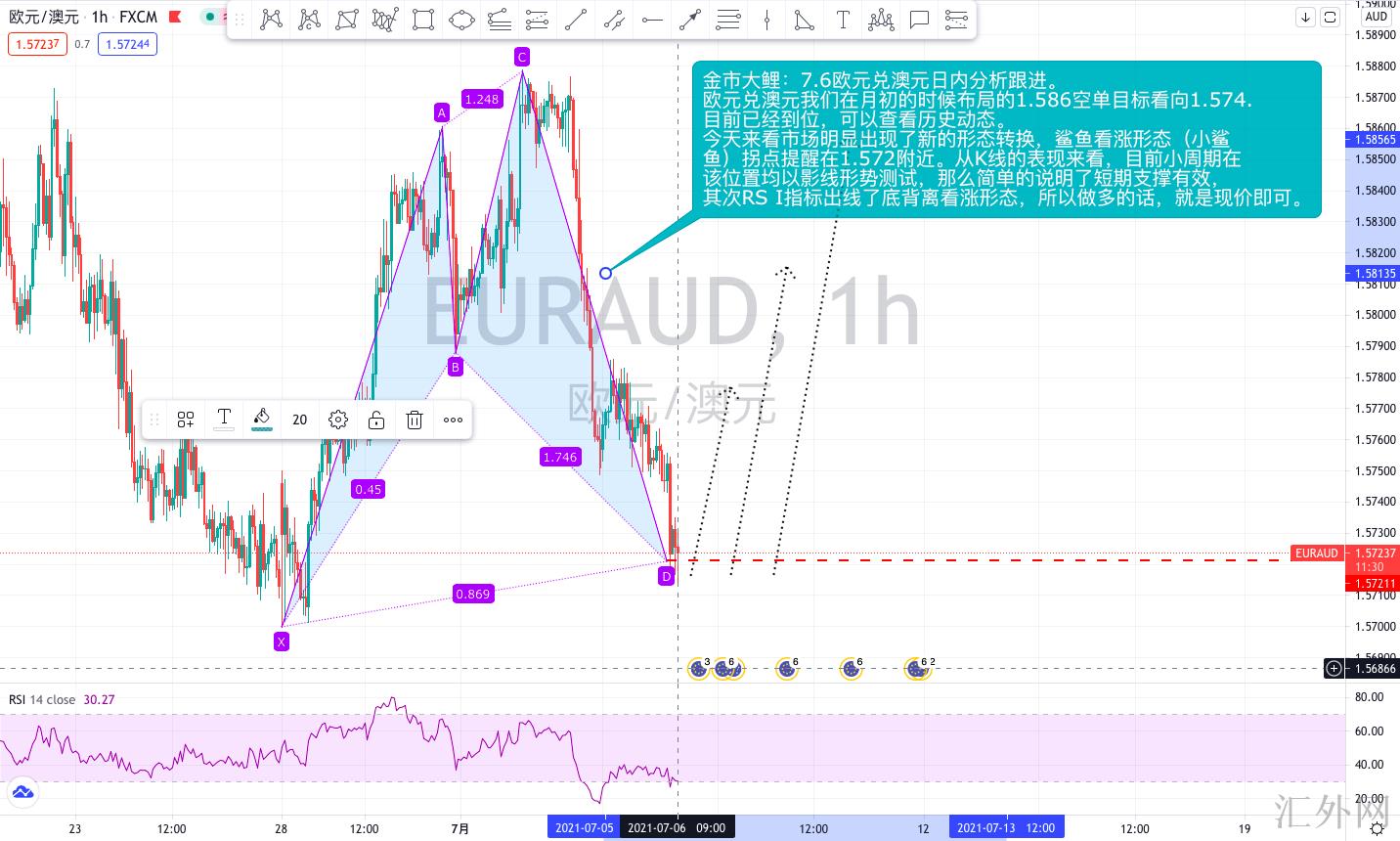1400x841 pixels.
Task: Select the Head and Shoulders pattern tool
Action: 881,19
